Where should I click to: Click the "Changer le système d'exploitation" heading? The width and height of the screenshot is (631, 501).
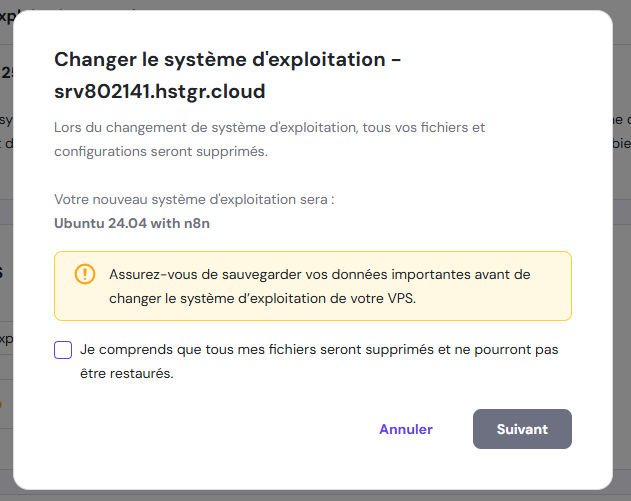click(x=220, y=59)
